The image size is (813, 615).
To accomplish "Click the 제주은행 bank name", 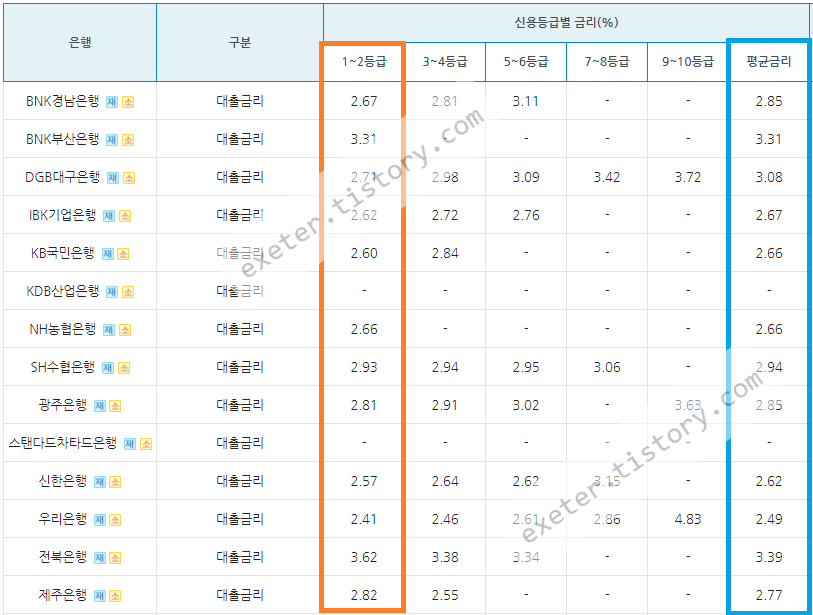I will click(63, 595).
